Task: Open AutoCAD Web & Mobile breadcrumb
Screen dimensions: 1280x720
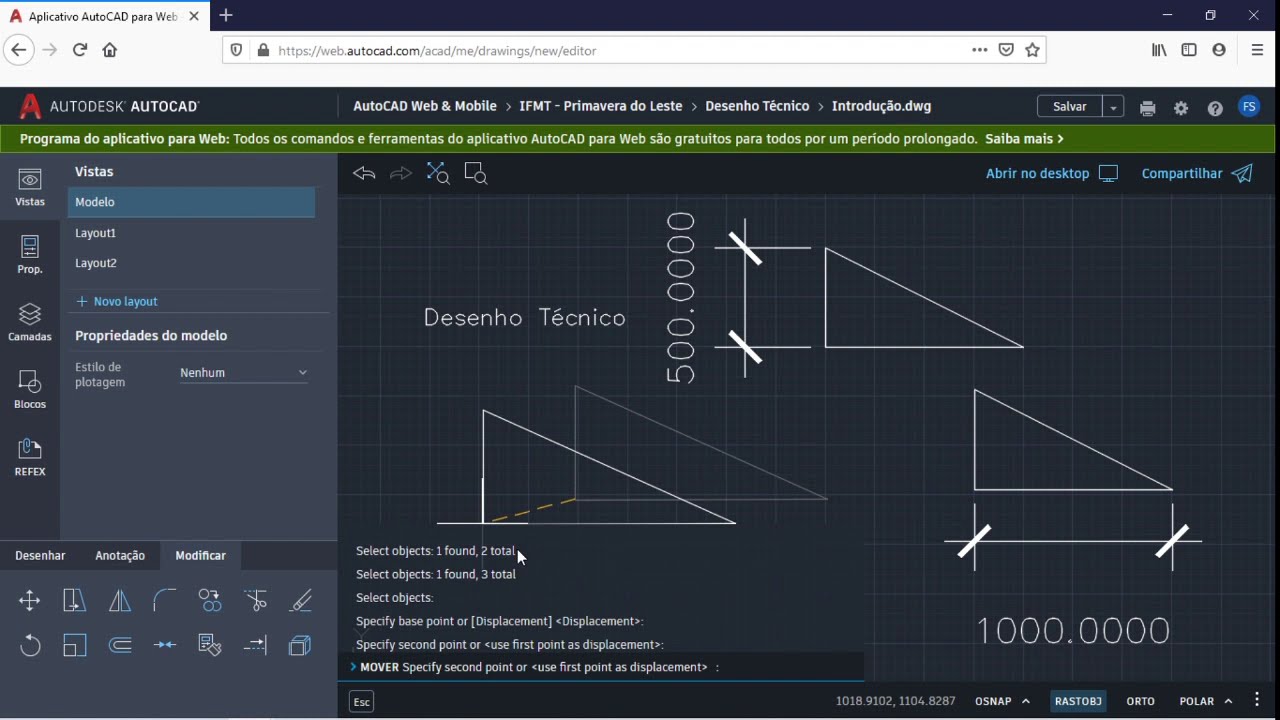Action: tap(425, 106)
